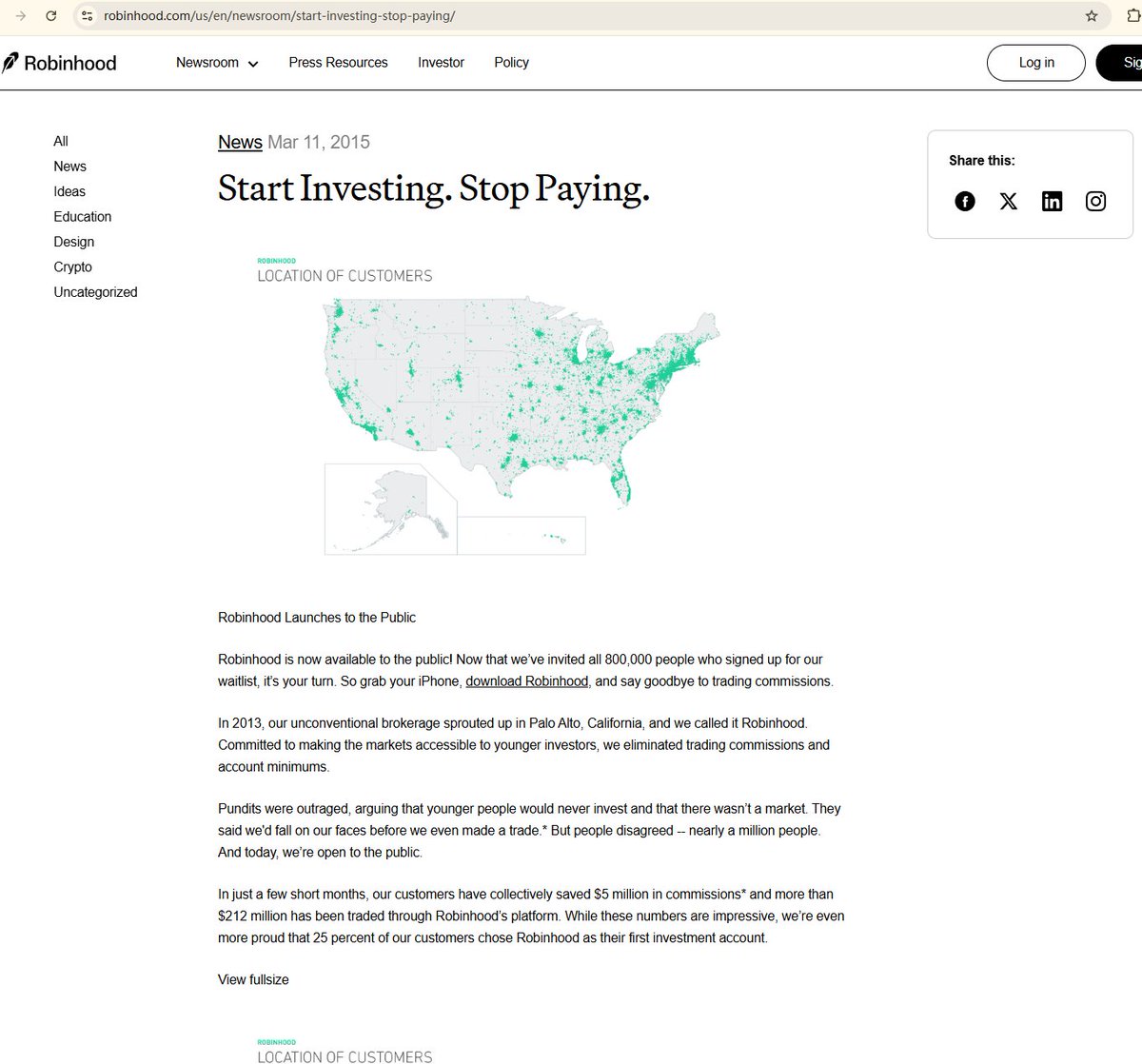Reload the page with refresh icon
This screenshot has width=1142, height=1064.
point(51,16)
